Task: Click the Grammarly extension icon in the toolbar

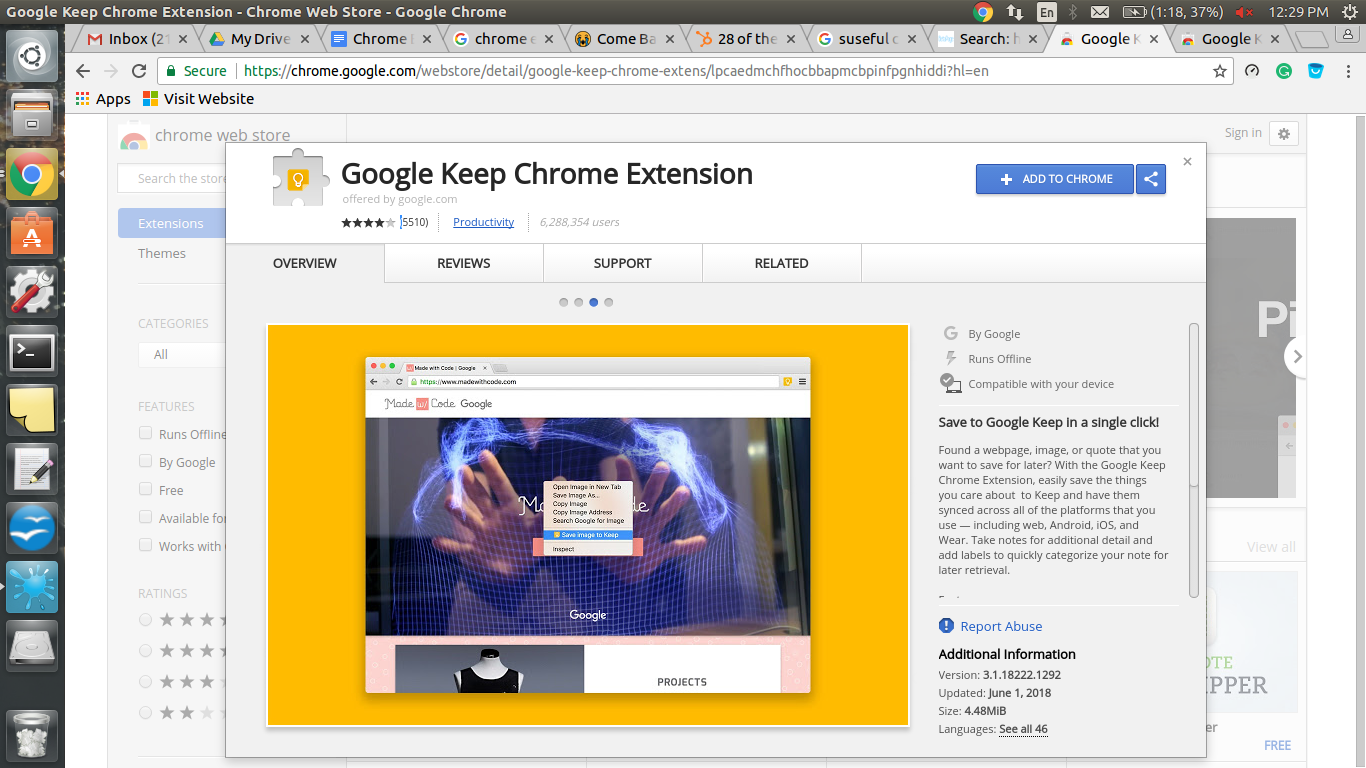Action: (1284, 71)
